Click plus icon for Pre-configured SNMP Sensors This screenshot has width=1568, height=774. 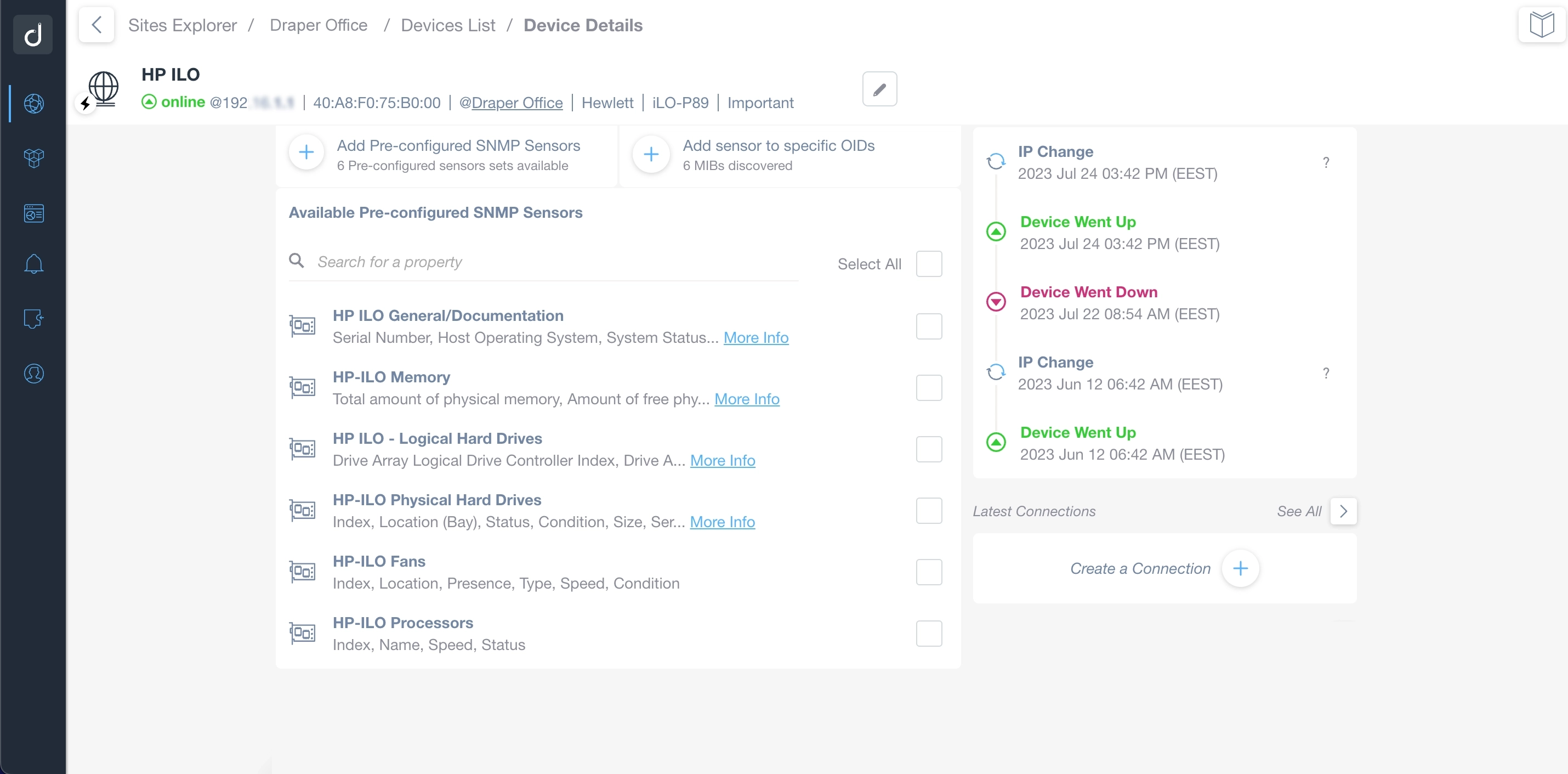[x=306, y=152]
